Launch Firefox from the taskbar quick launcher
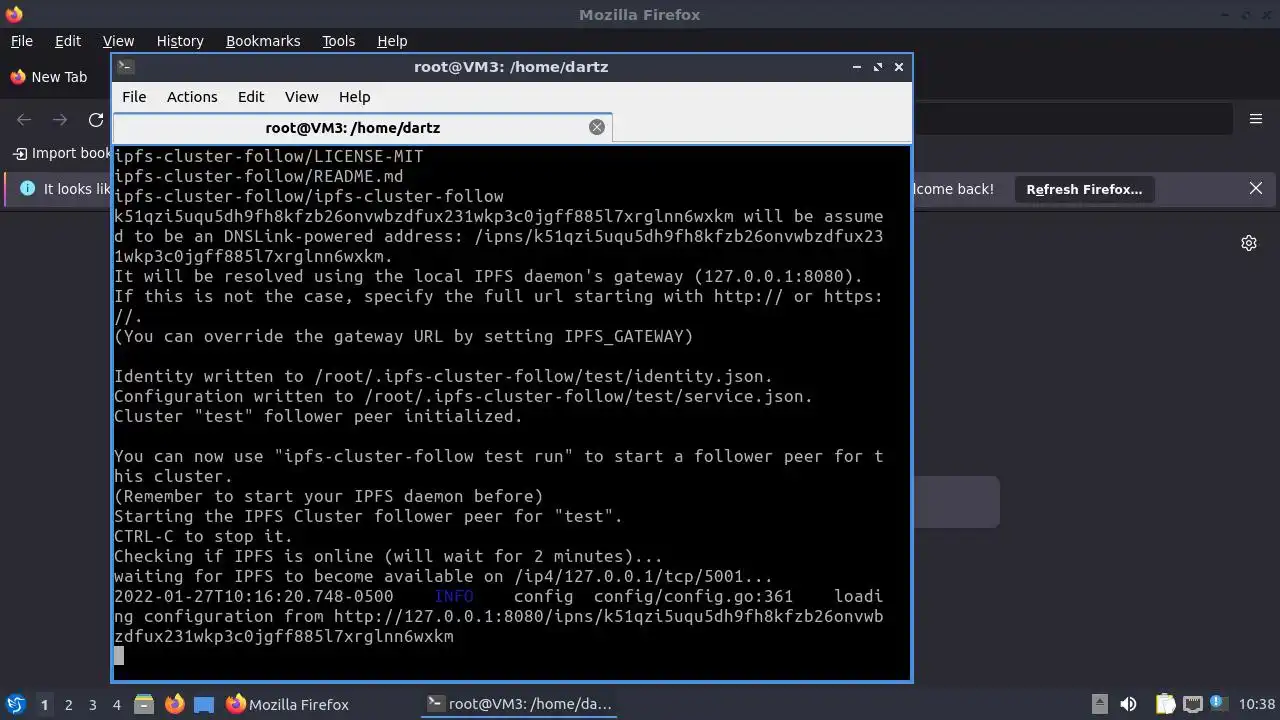This screenshot has height=720, width=1280. [x=174, y=704]
